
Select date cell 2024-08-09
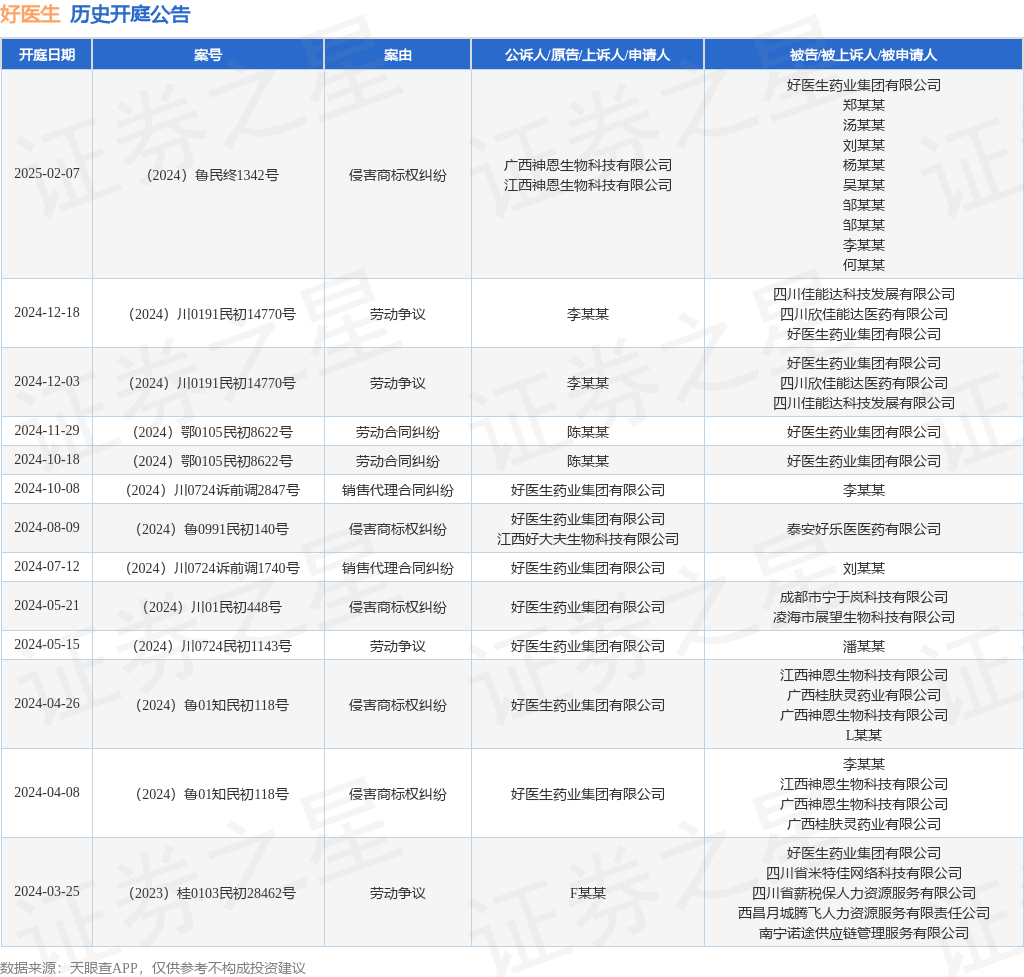pos(47,528)
